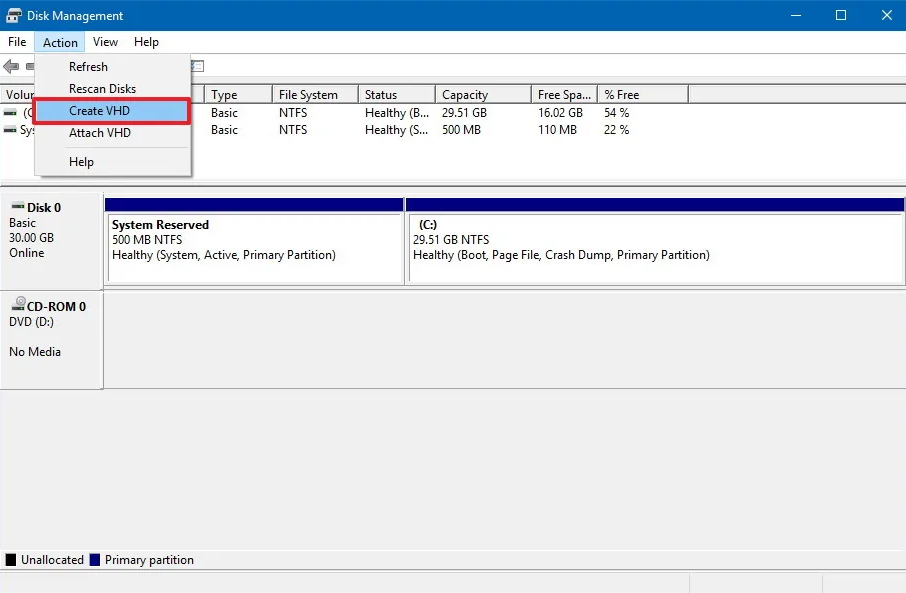Click the disk drive icon beside Disk 0
Image resolution: width=906 pixels, height=593 pixels.
(x=18, y=207)
